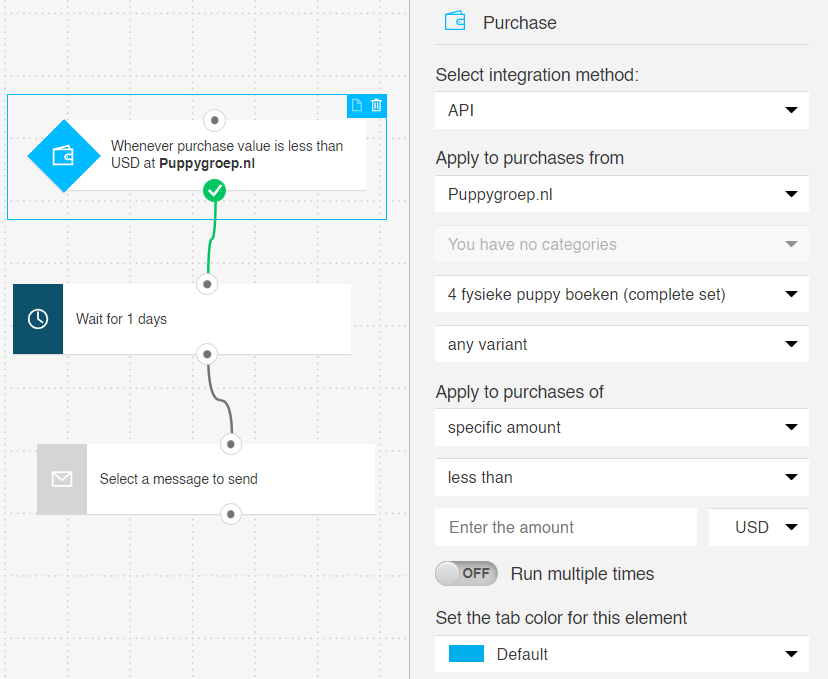Viewport: 828px width, 679px height.
Task: Open the integration method API dropdown
Action: pyautogui.click(x=622, y=110)
